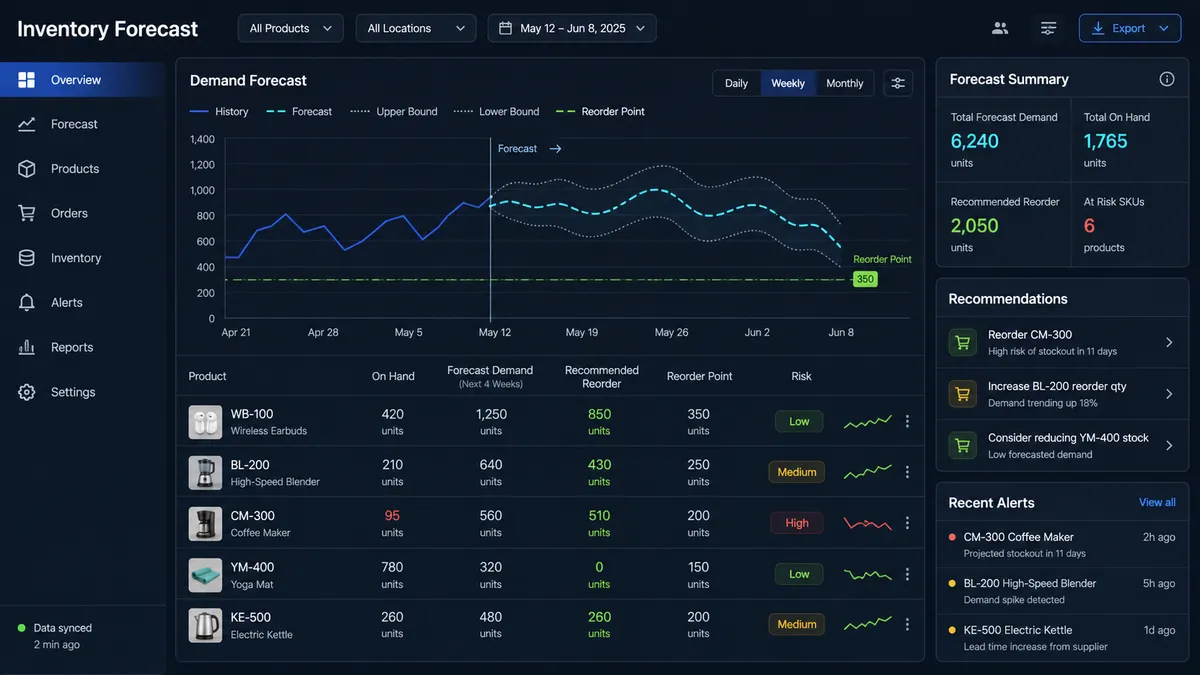Image resolution: width=1200 pixels, height=675 pixels.
Task: Open the more options menu for CM-300 row
Action: tap(907, 523)
